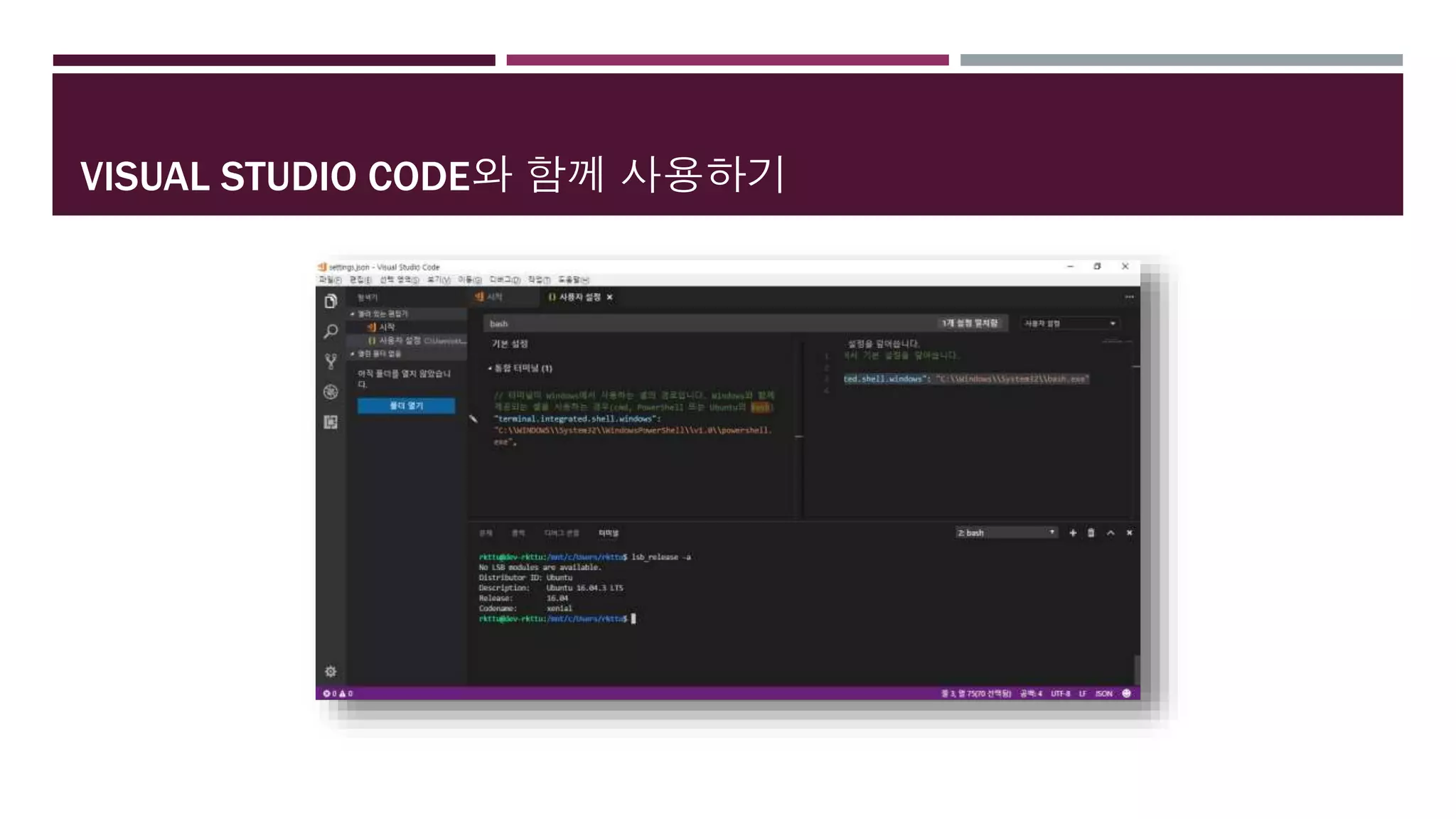Click the terminal prompt with cursor
This screenshot has width=1456, height=819.
coord(557,619)
